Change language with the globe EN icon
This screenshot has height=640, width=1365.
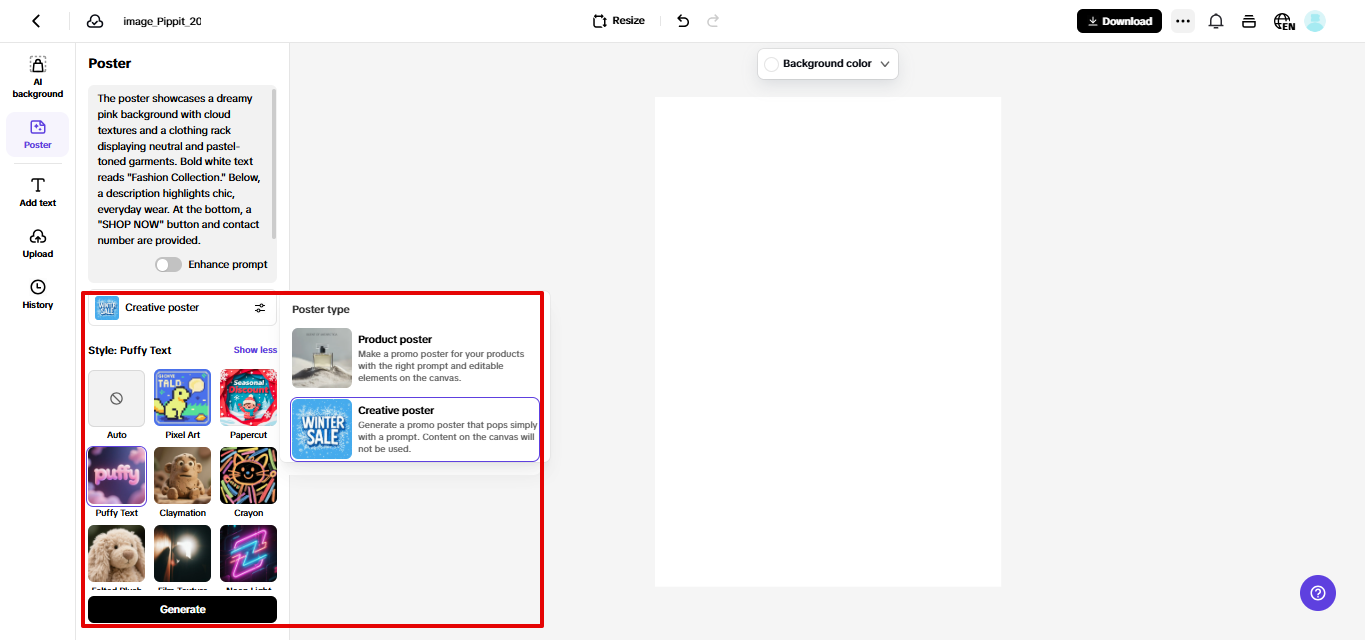1284,21
